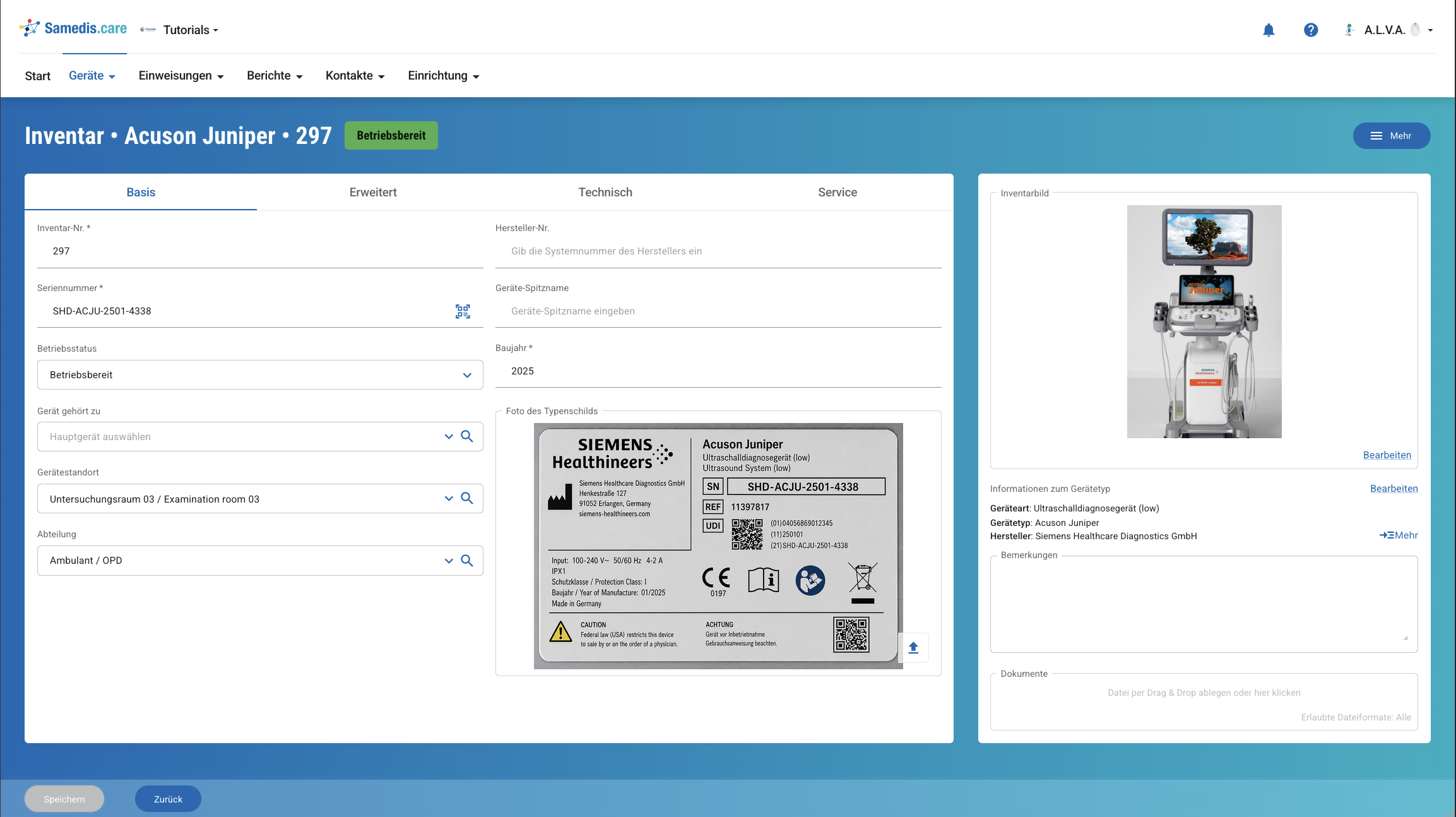Edit the Inventarbild via Bearbeiten link
This screenshot has width=1456, height=817.
1387,455
